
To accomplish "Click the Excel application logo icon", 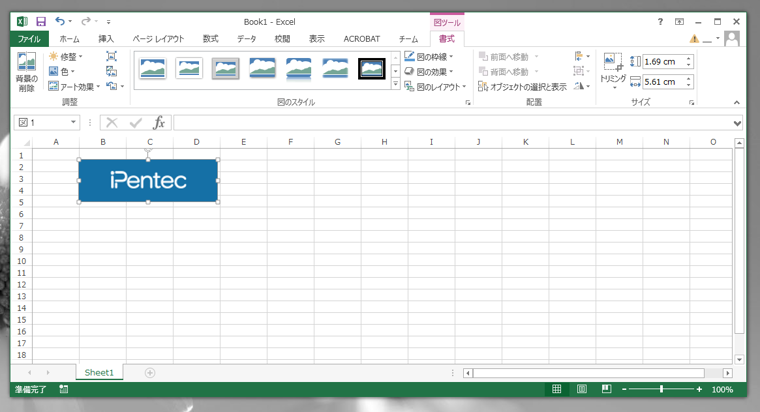I will (22, 21).
